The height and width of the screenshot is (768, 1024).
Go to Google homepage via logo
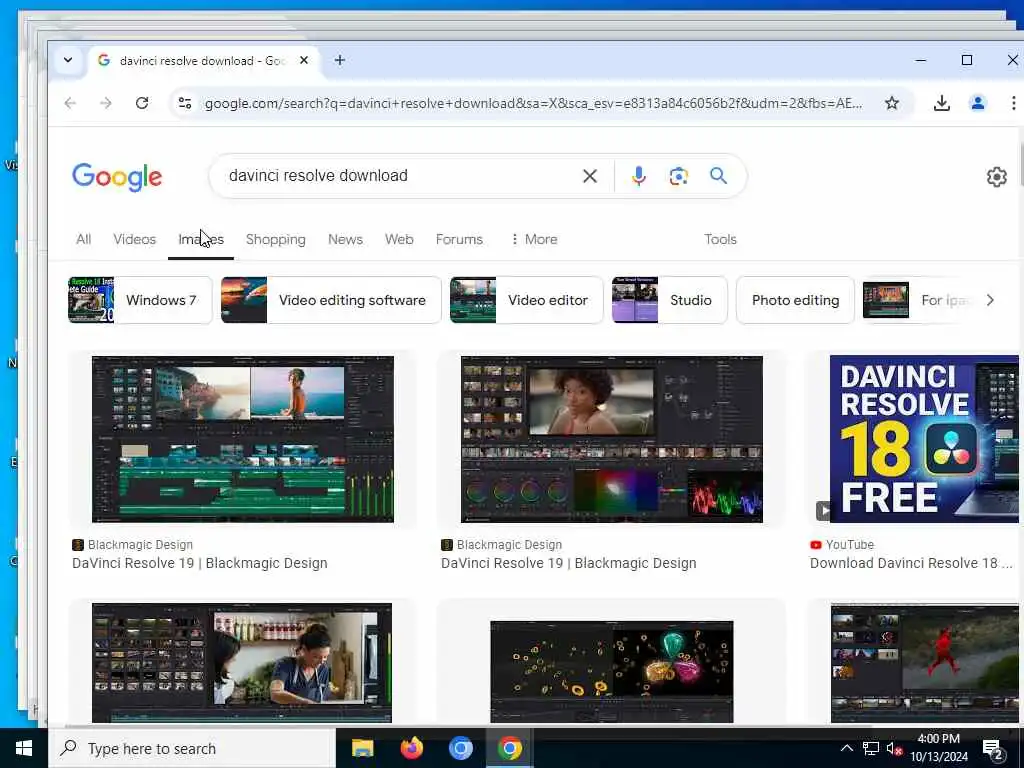click(117, 177)
